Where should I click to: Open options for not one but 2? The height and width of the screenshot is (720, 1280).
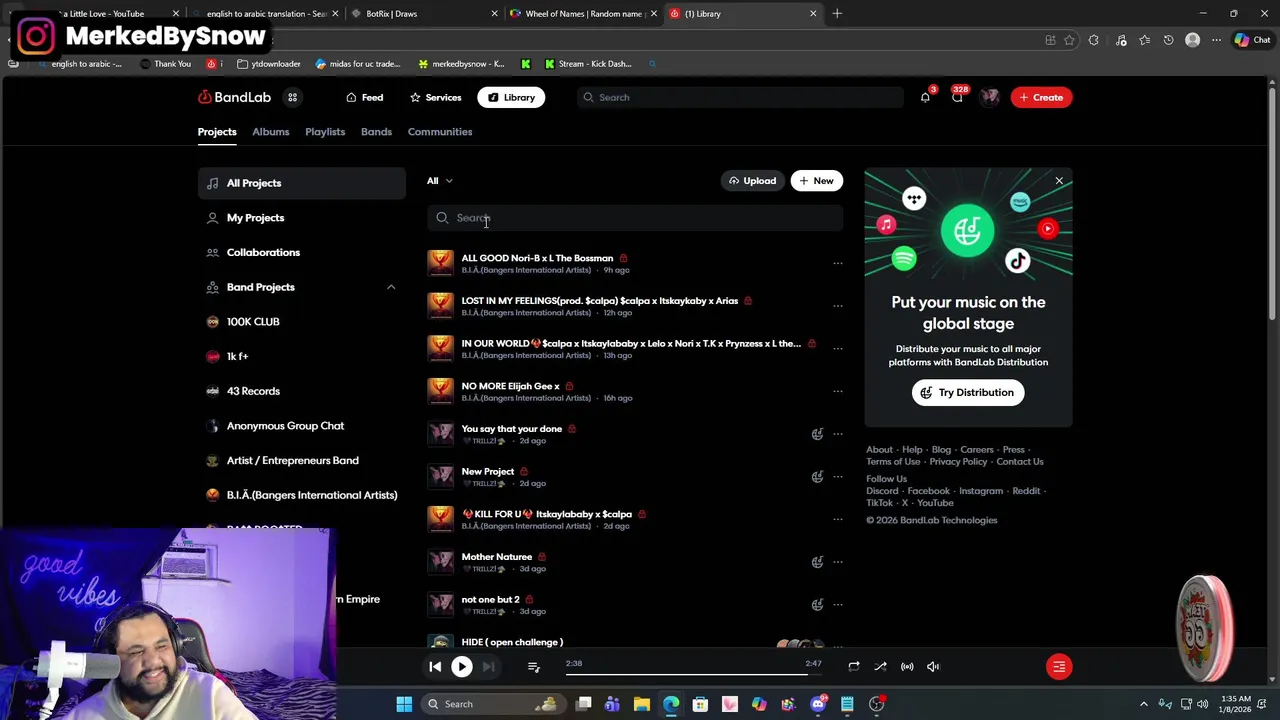point(838,605)
